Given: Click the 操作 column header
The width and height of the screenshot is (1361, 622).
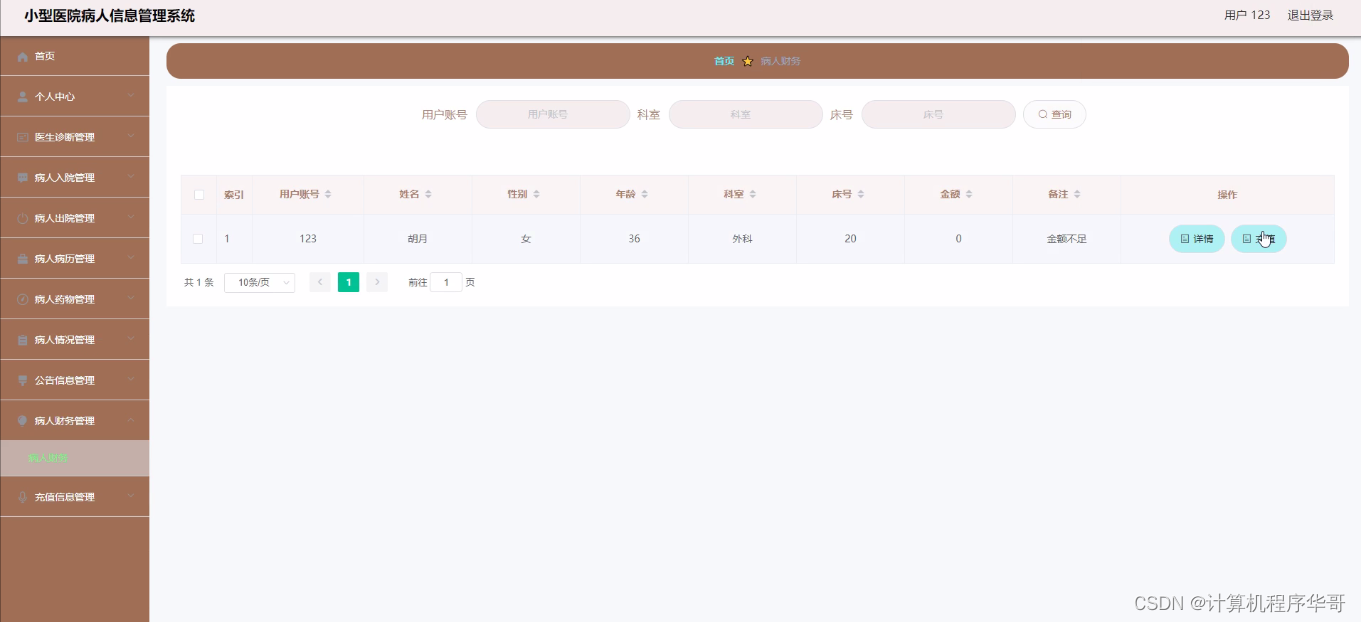Looking at the screenshot, I should tap(1227, 195).
